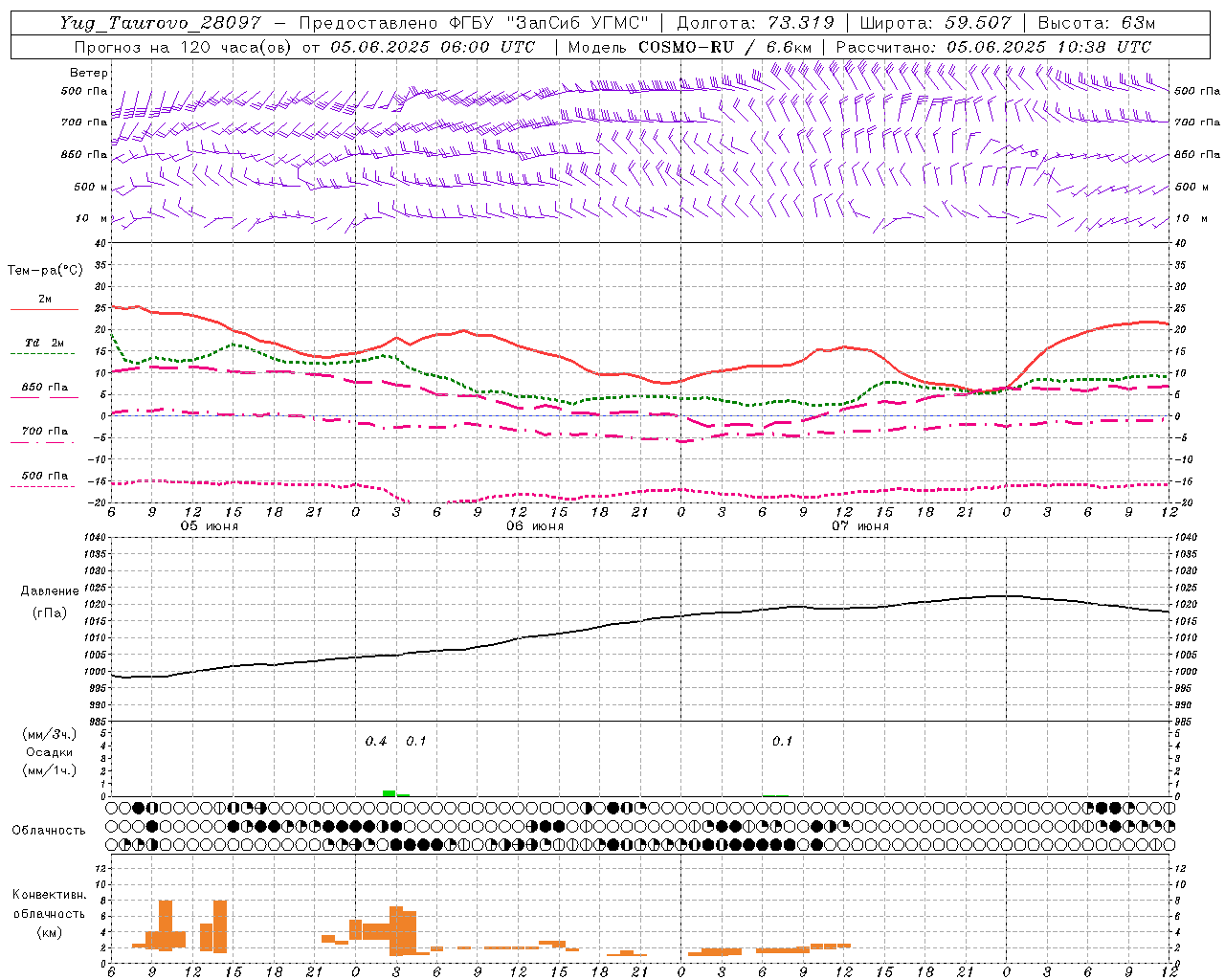Image resolution: width=1225 pixels, height=980 pixels.
Task: Click the (мм/3ч.) precipitation unit label
Action: pos(50,734)
